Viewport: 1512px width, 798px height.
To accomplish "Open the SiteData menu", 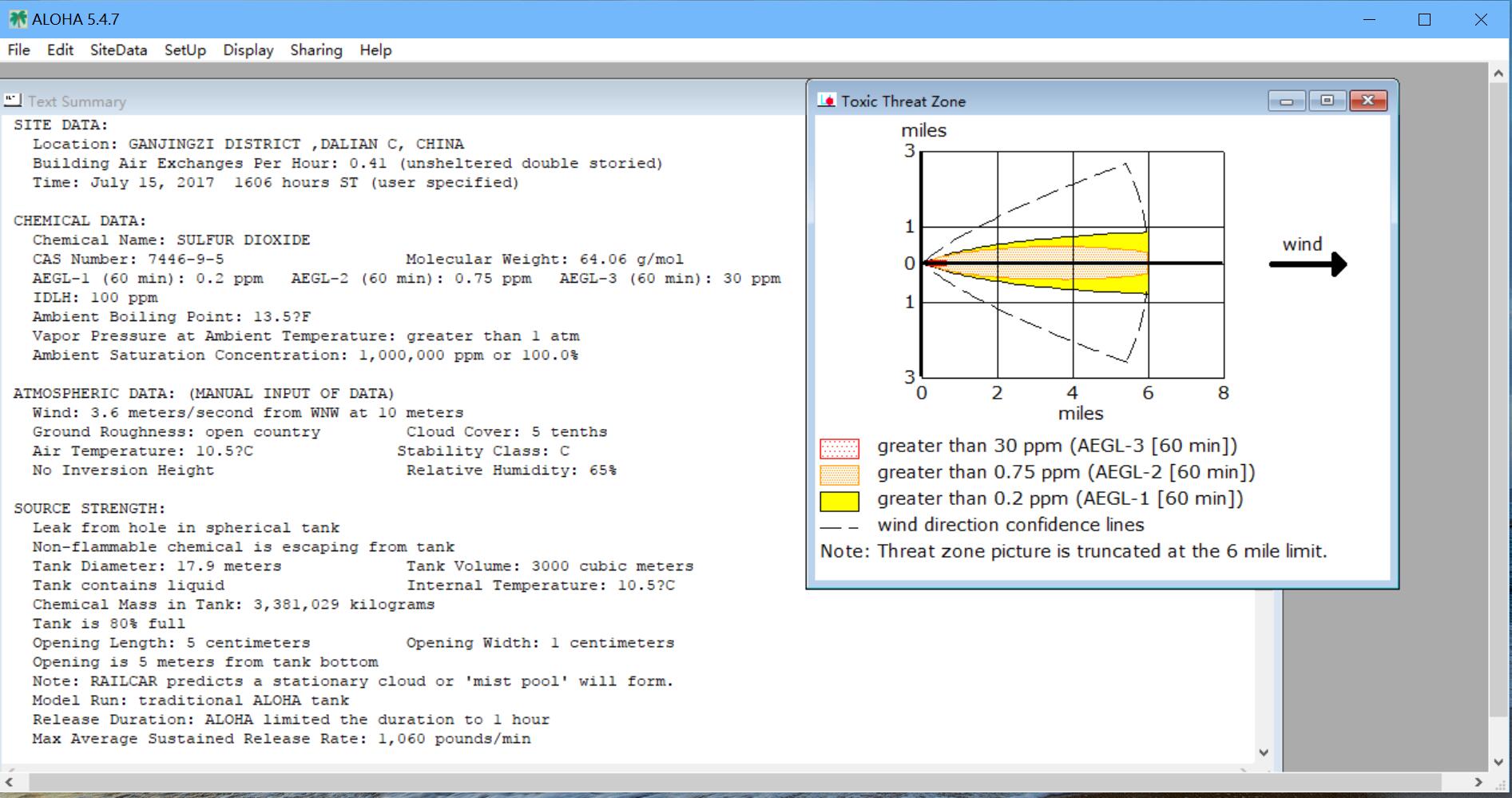I will coord(118,50).
